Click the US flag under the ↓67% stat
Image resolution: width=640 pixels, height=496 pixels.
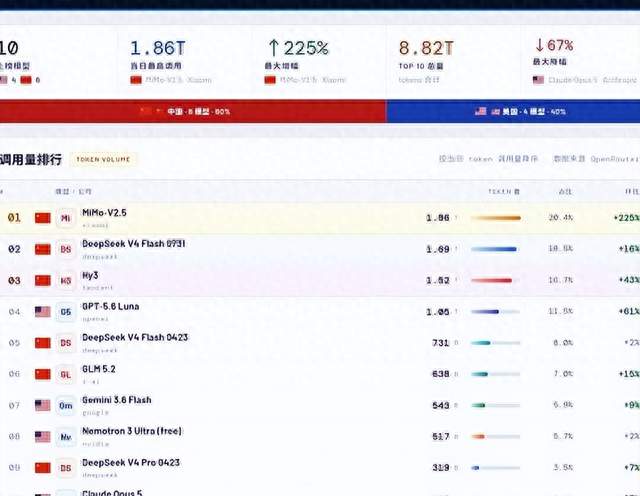[538, 80]
